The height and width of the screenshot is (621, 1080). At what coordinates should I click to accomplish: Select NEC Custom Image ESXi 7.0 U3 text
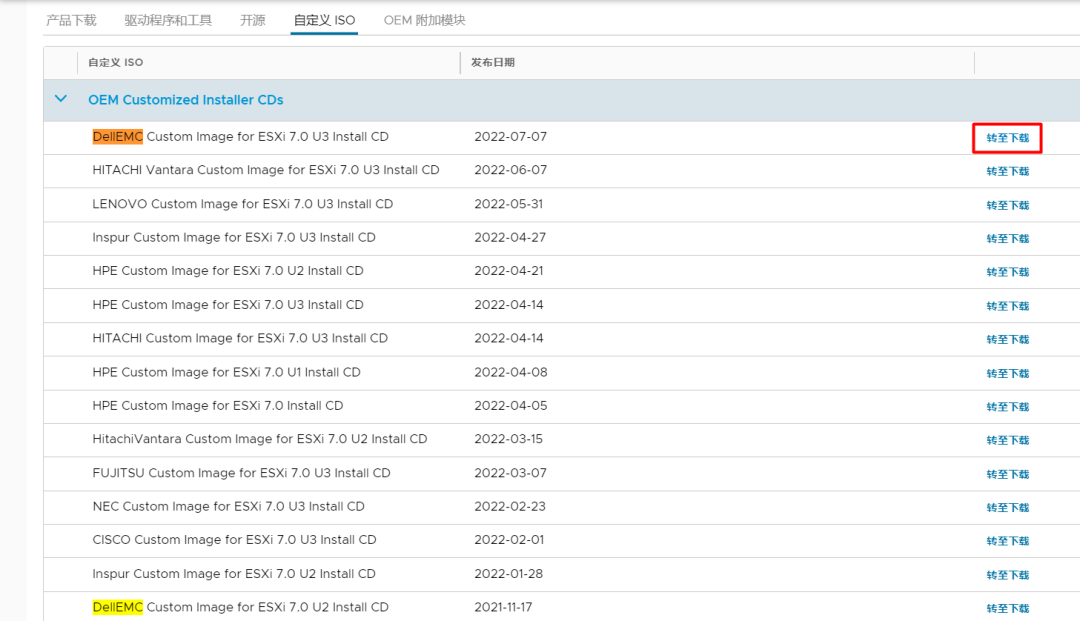tap(229, 506)
